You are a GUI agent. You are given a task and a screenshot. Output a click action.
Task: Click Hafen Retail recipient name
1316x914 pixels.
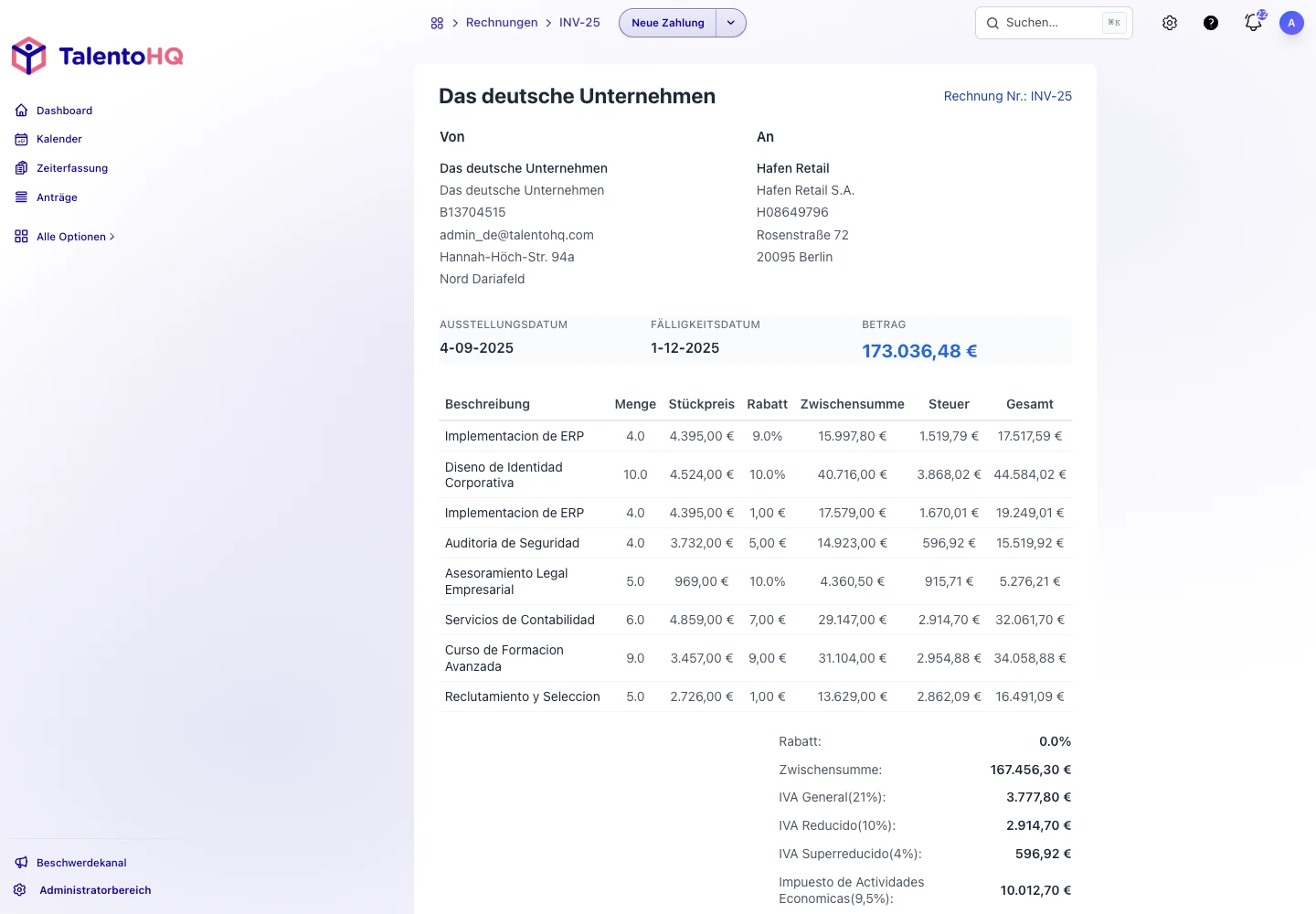[792, 168]
